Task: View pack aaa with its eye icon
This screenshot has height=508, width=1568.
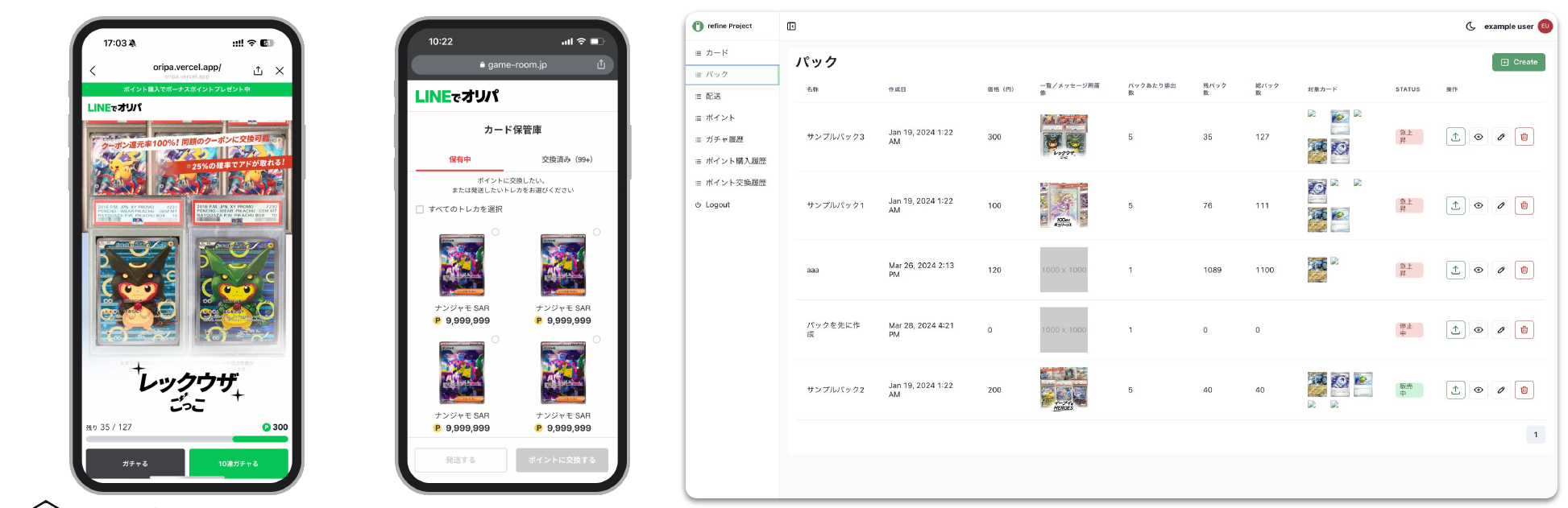Action: [x=1479, y=271]
